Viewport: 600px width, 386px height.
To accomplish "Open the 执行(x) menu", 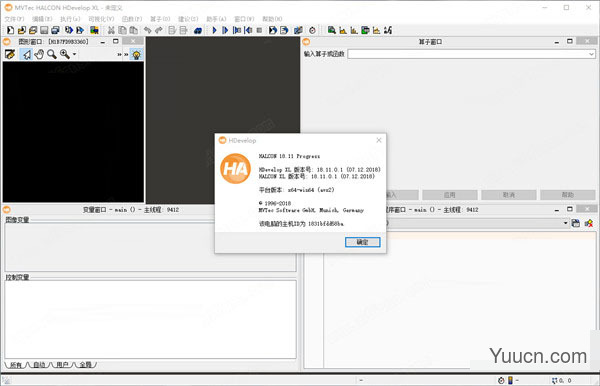I will click(x=70, y=19).
